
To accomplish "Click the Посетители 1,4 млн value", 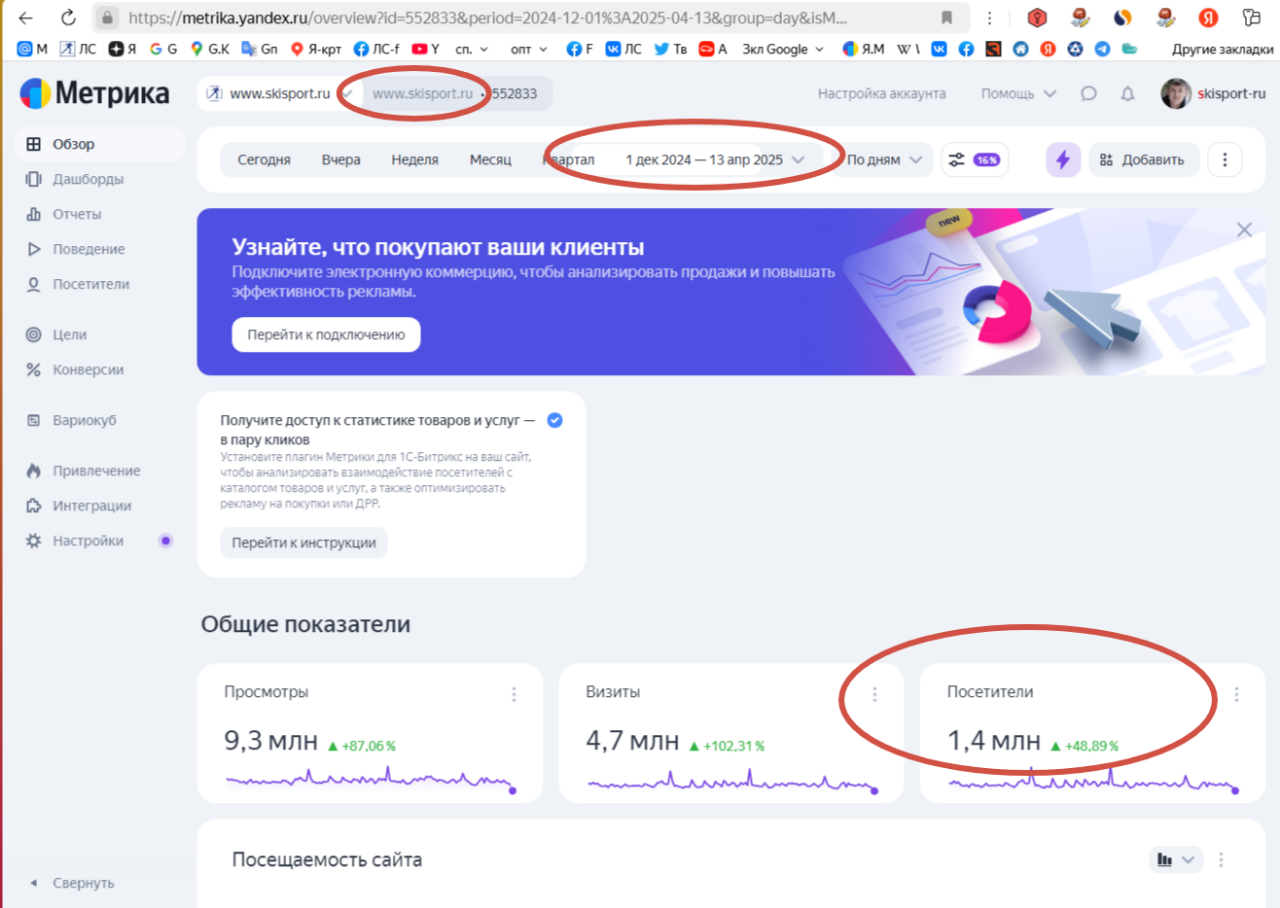I will tap(994, 742).
